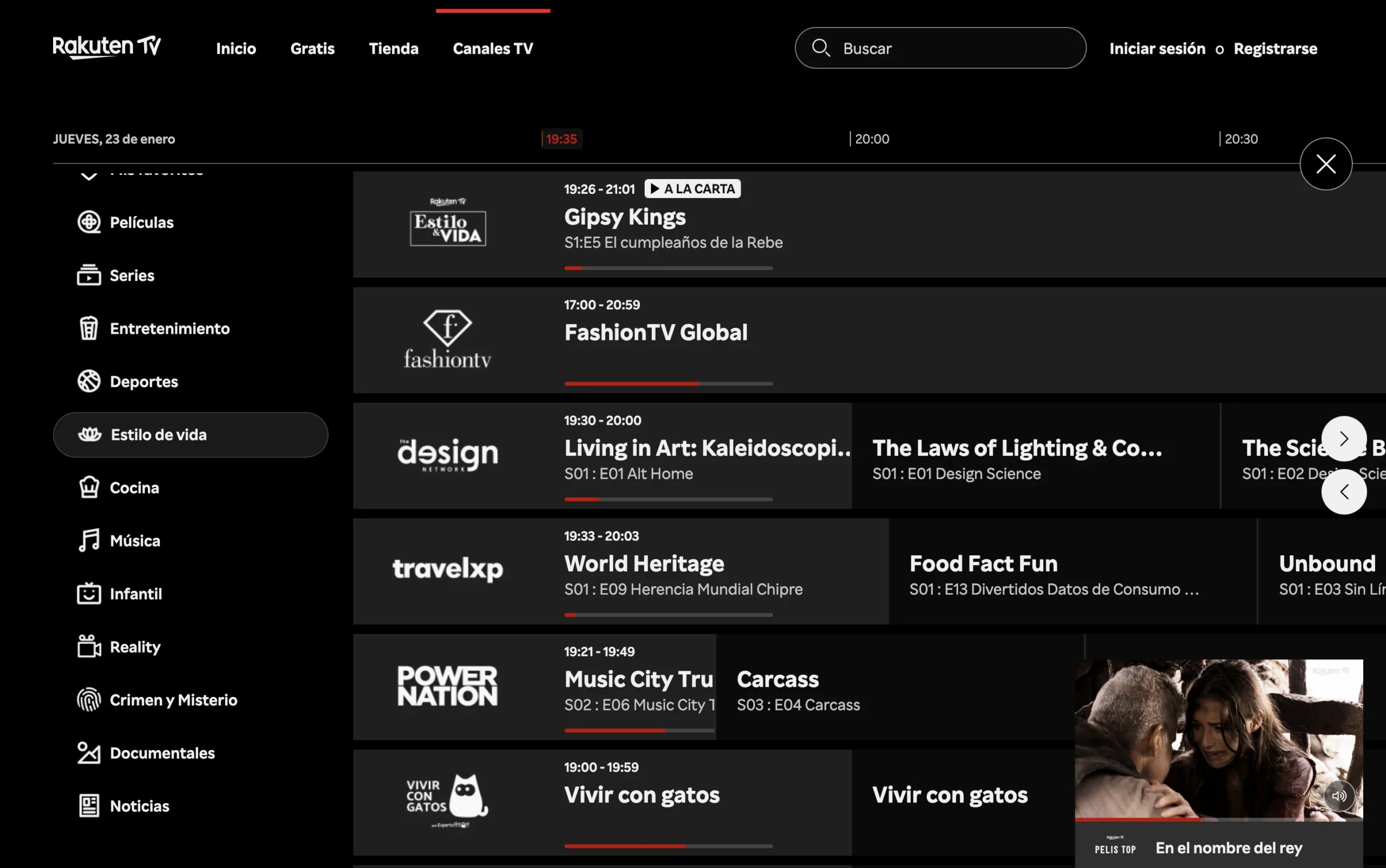Click the Infantil sidebar icon
Viewport: 1386px width, 868px height.
[88, 594]
